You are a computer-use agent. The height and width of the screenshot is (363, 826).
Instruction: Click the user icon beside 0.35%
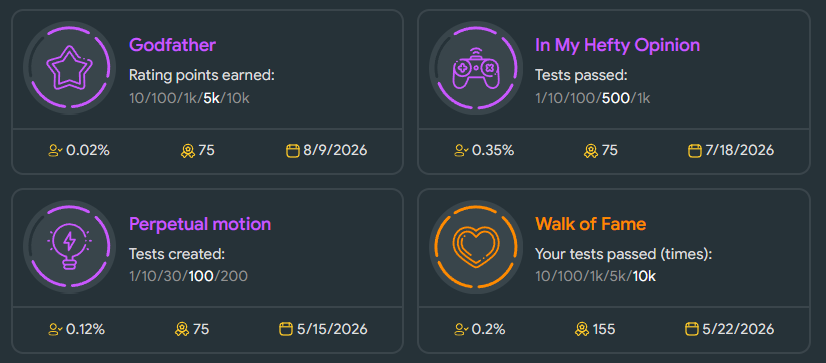coord(461,151)
